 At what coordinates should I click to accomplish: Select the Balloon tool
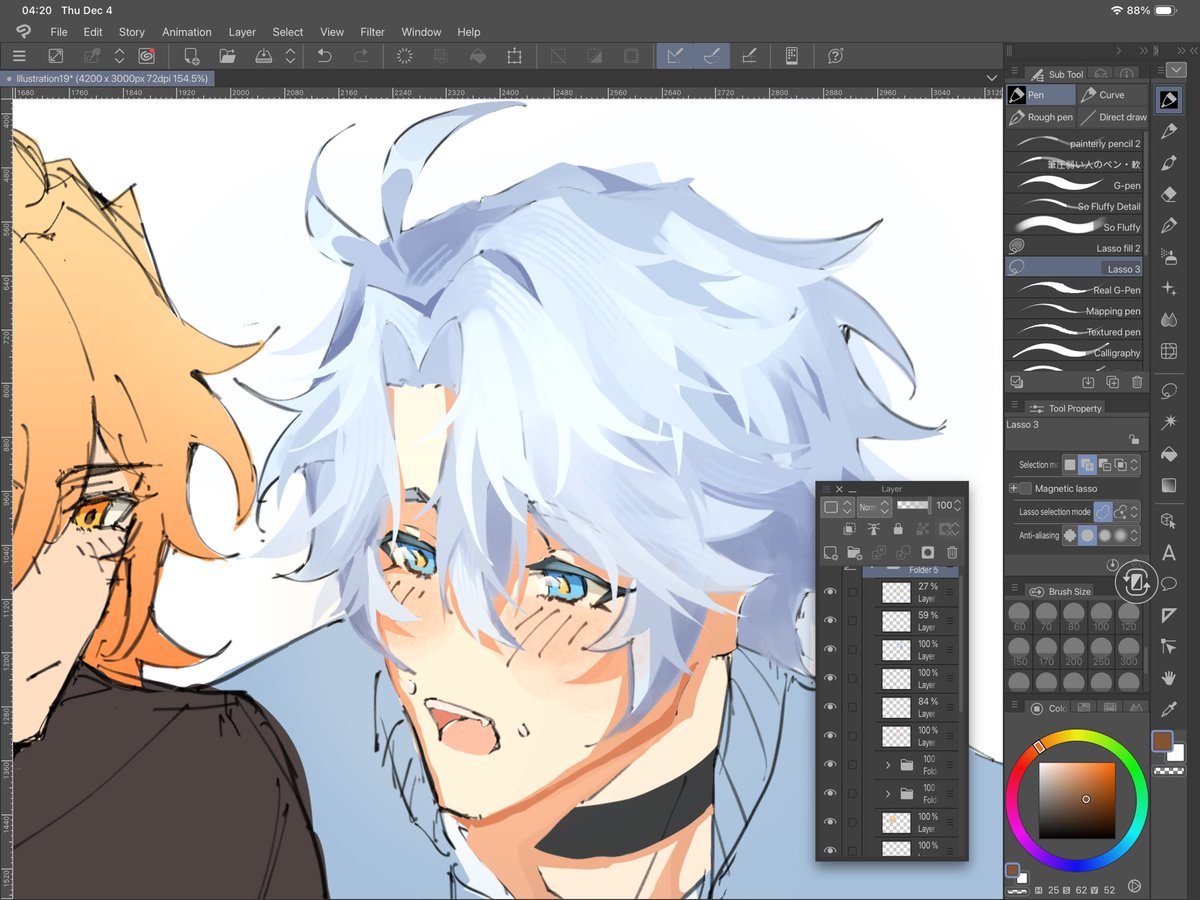(x=1168, y=584)
